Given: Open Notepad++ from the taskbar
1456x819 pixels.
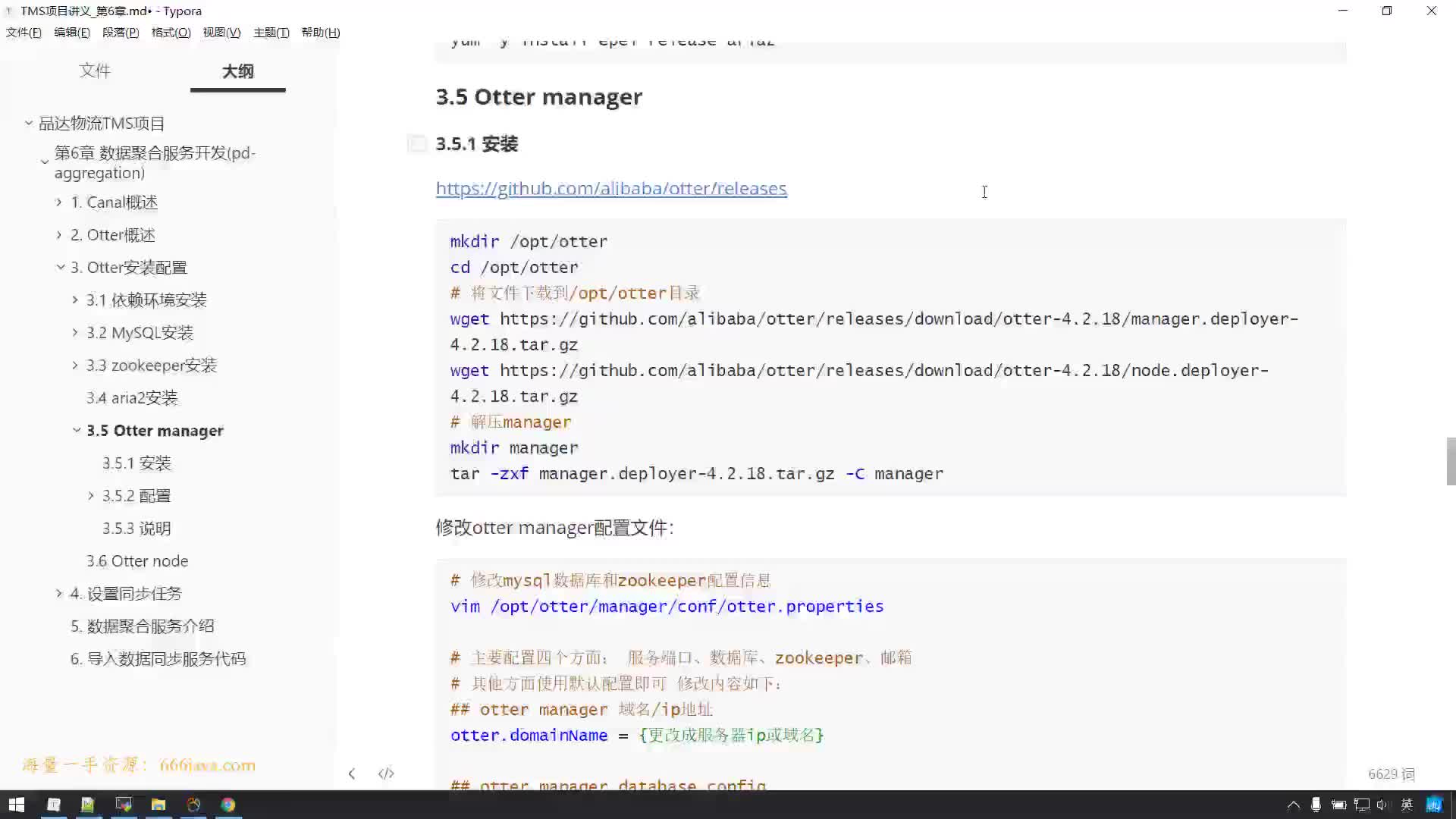Looking at the screenshot, I should 87,805.
